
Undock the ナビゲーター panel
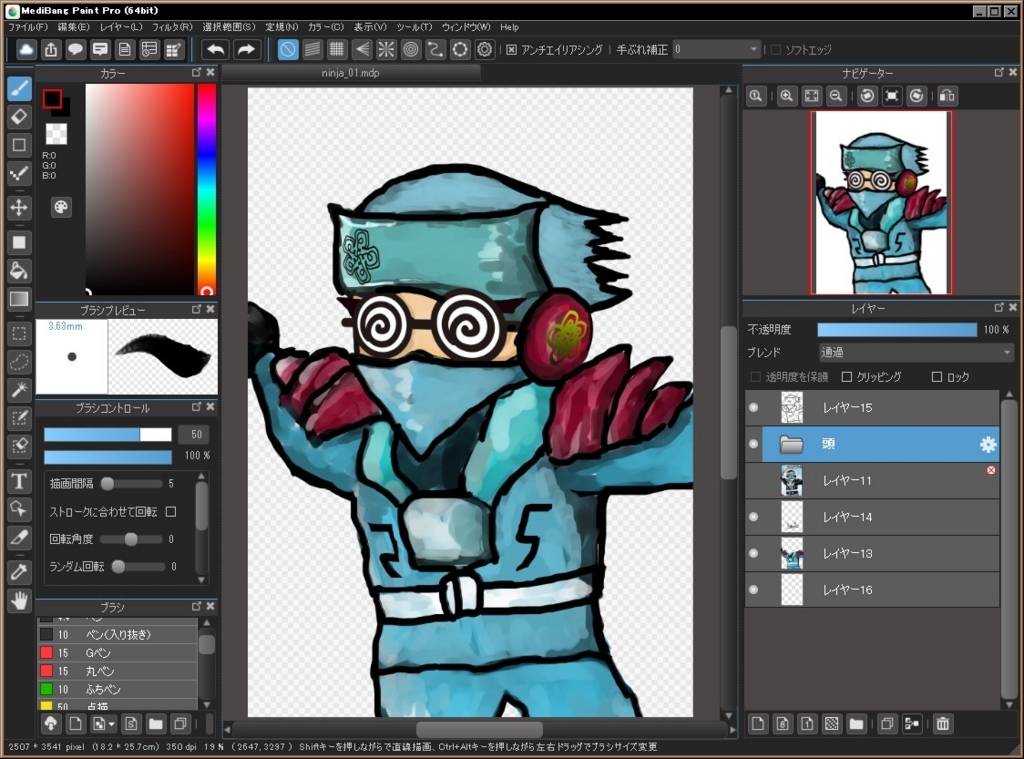click(x=999, y=73)
